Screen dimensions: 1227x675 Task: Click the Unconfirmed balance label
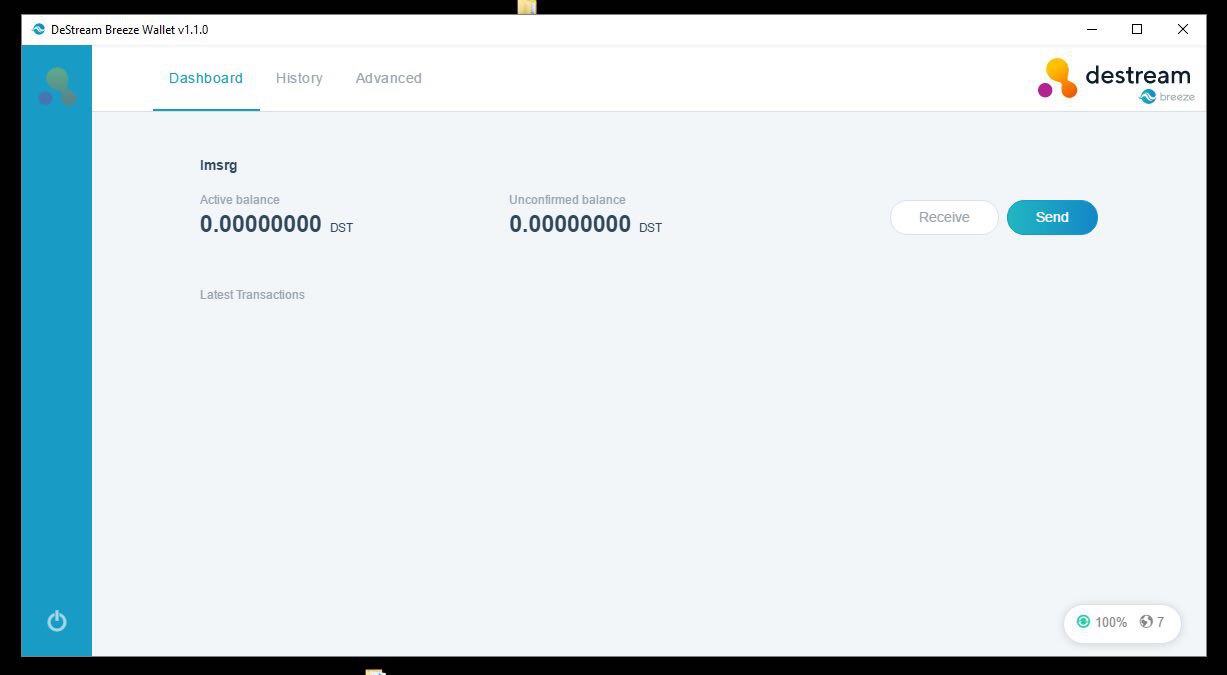point(567,200)
